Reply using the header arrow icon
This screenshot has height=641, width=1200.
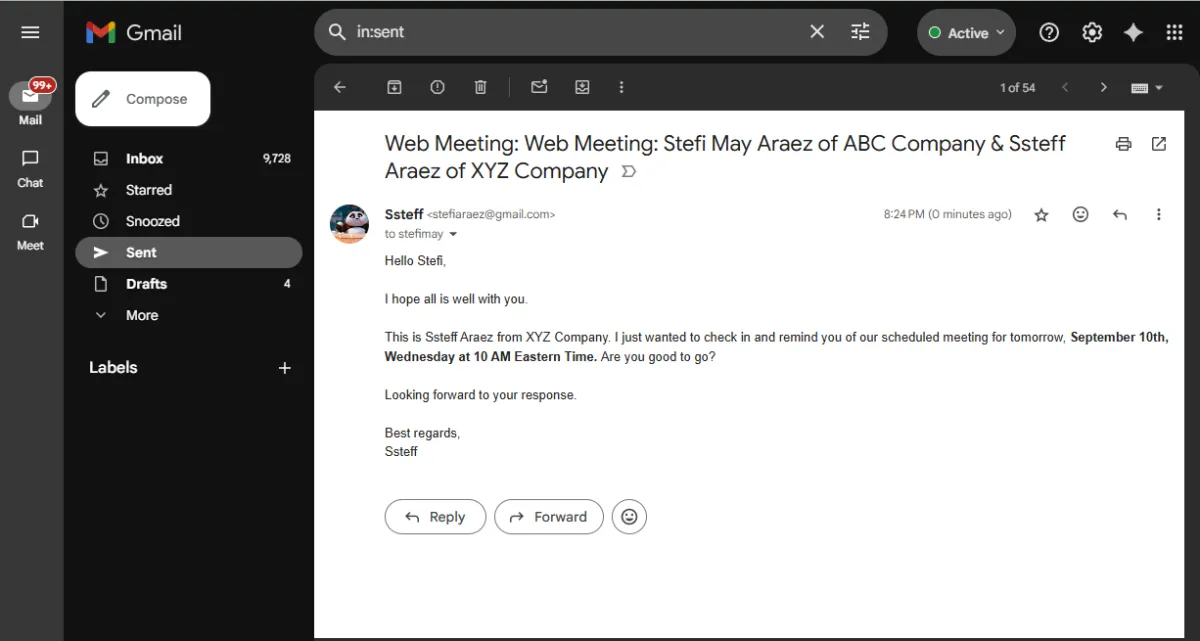point(1120,214)
